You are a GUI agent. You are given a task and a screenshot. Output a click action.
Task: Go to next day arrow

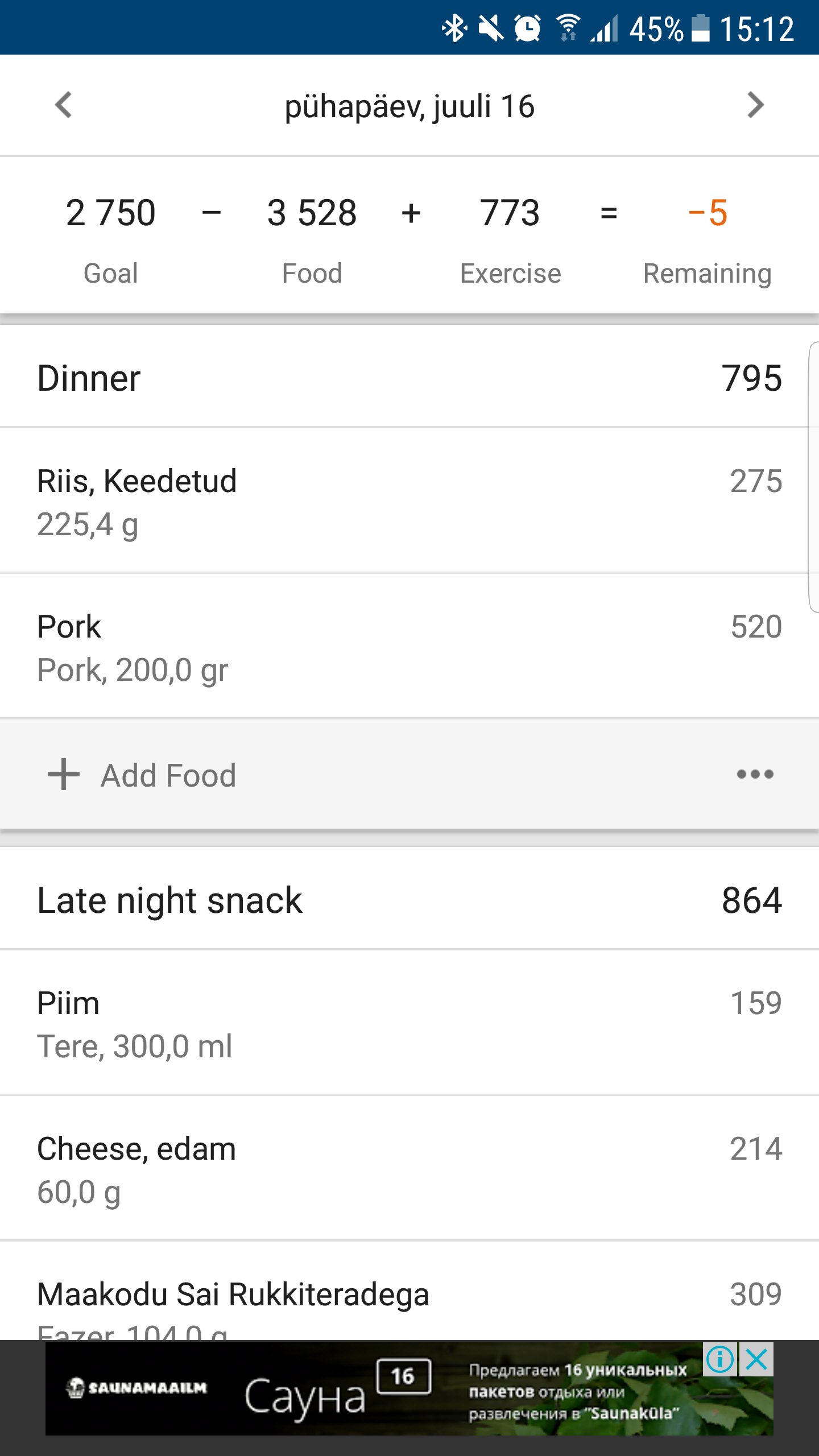755,105
